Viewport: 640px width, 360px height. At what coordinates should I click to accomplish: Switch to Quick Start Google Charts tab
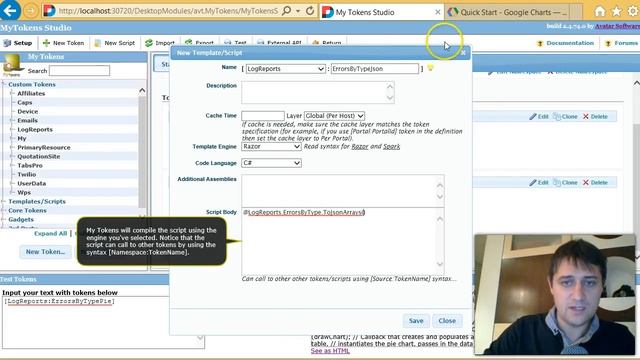click(508, 12)
